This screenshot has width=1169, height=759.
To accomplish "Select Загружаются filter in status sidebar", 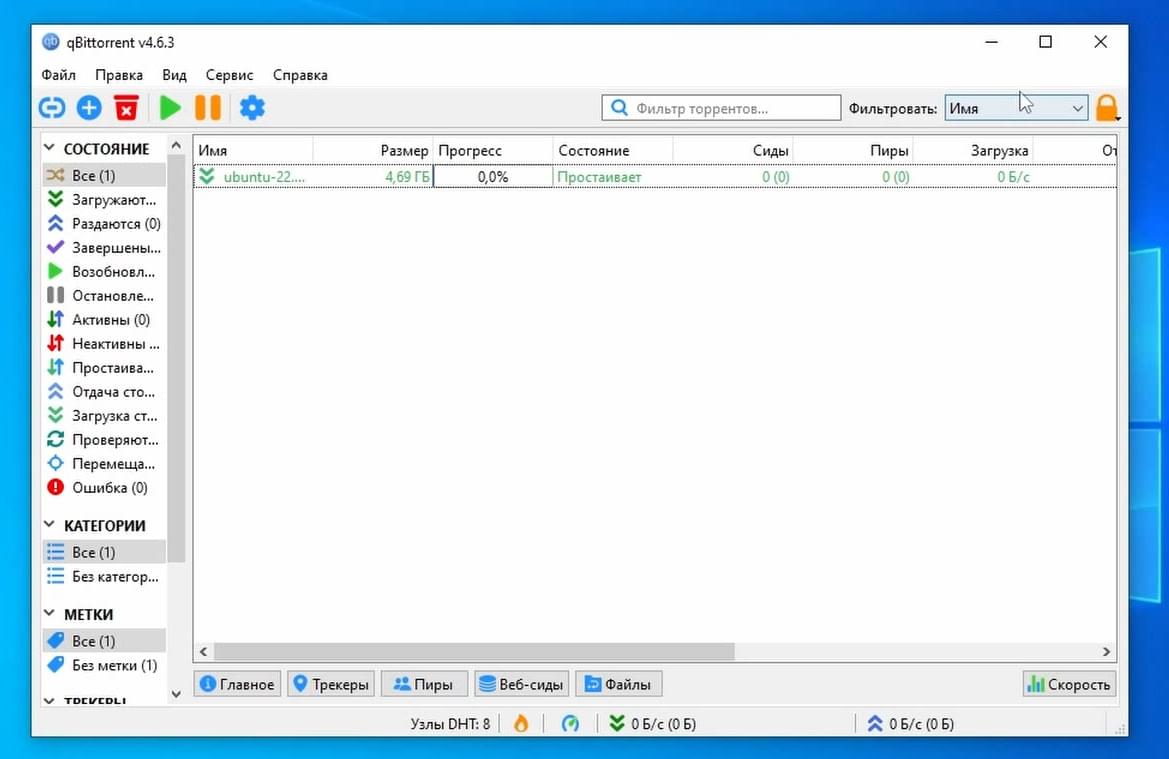I will pos(104,200).
